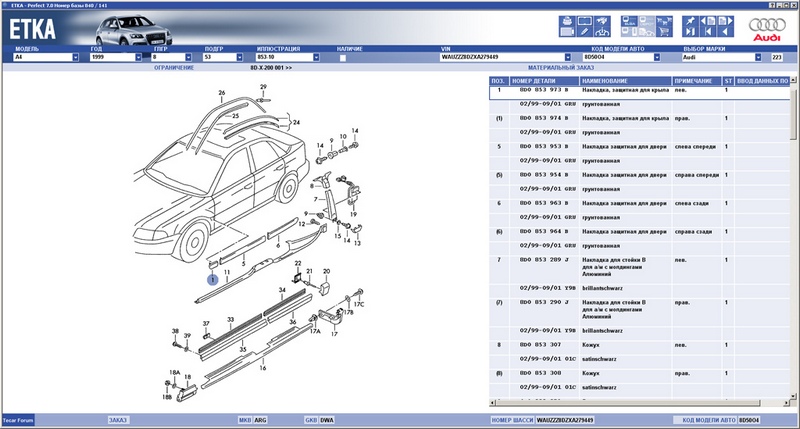This screenshot has width=800, height=429.
Task: Click the single left arrow icon
Action: click(x=726, y=32)
